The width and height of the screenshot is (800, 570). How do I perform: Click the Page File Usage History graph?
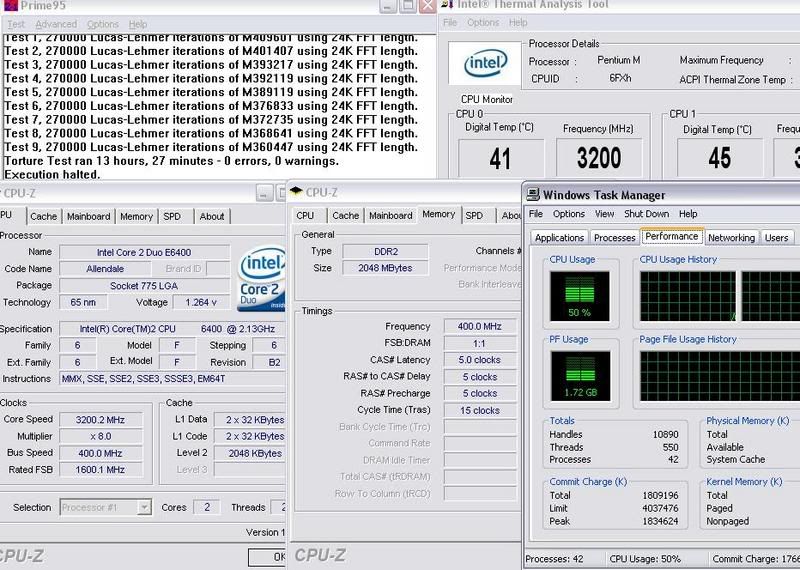(720, 376)
